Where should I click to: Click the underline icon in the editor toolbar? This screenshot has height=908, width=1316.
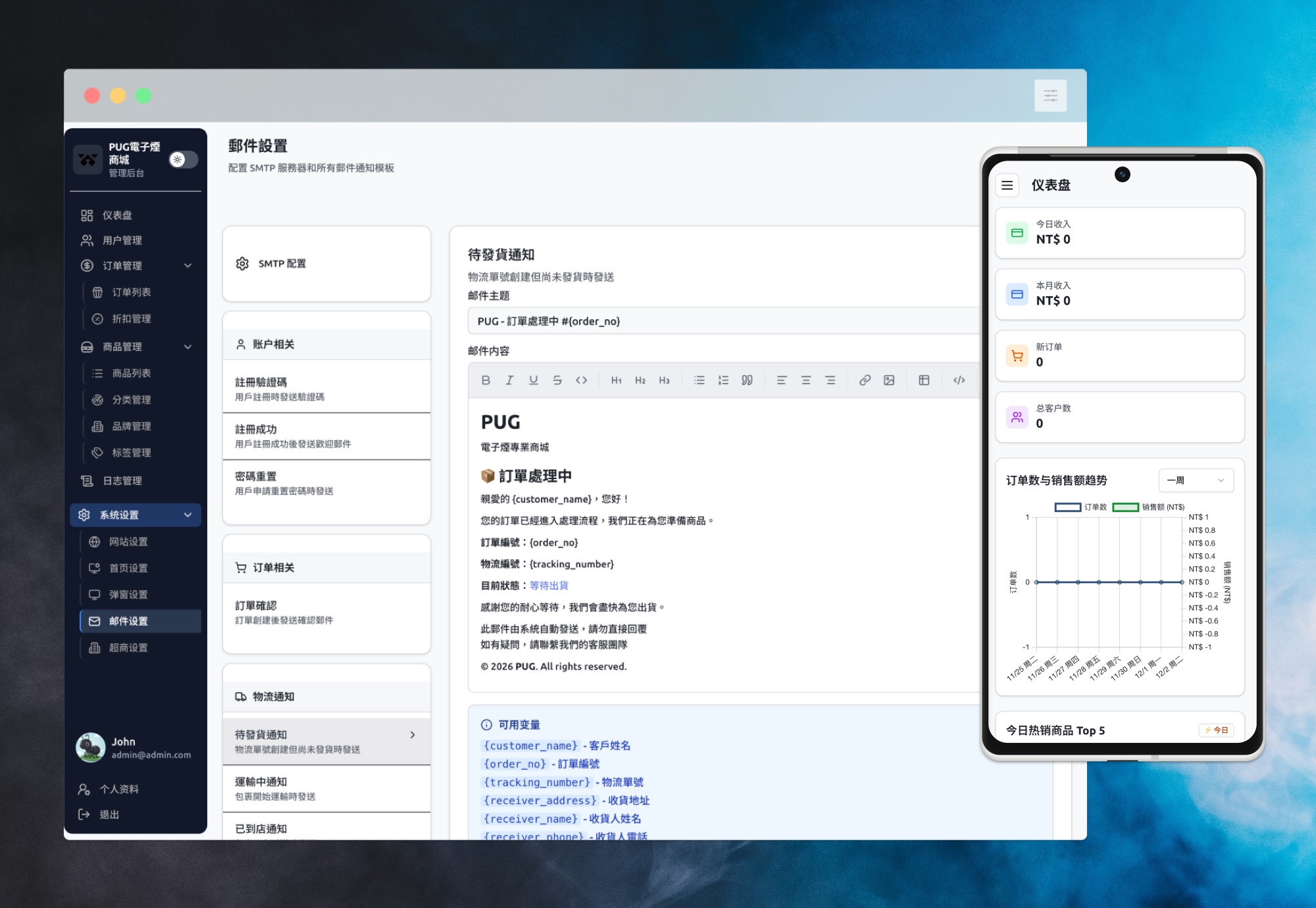click(533, 380)
